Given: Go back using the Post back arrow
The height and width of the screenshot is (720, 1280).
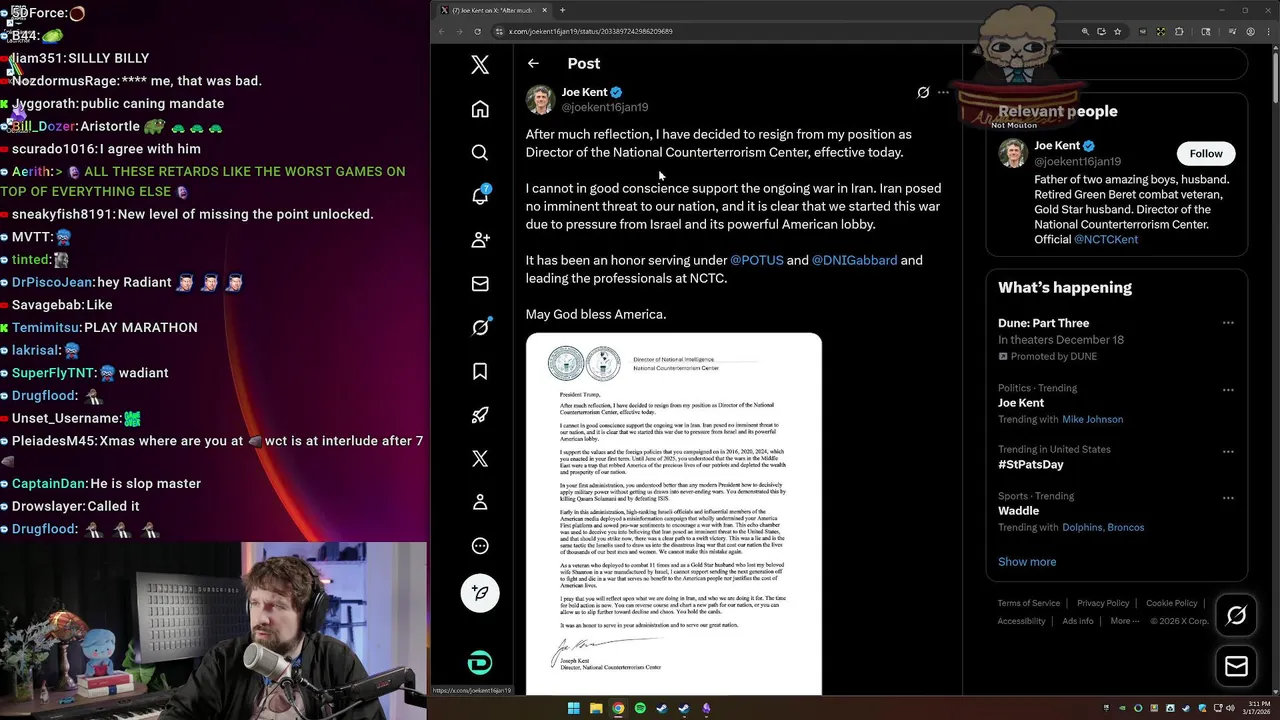Looking at the screenshot, I should click(x=533, y=63).
